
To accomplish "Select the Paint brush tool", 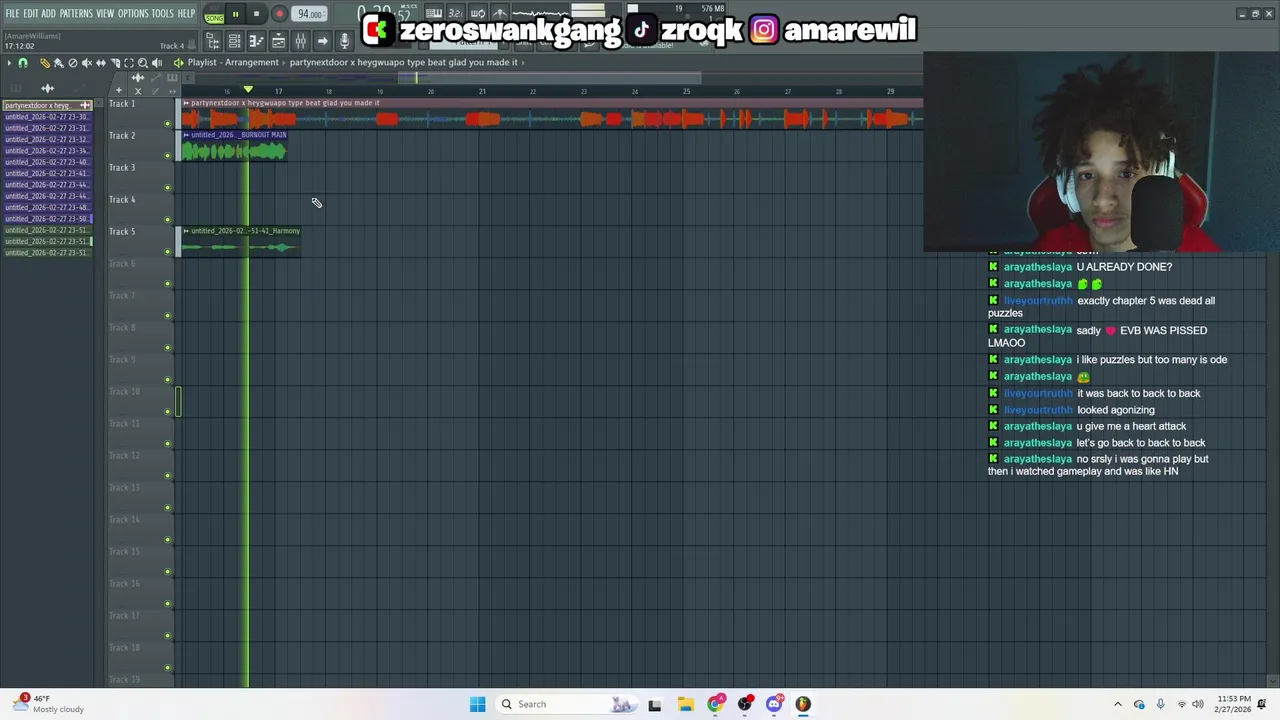I will pos(58,63).
